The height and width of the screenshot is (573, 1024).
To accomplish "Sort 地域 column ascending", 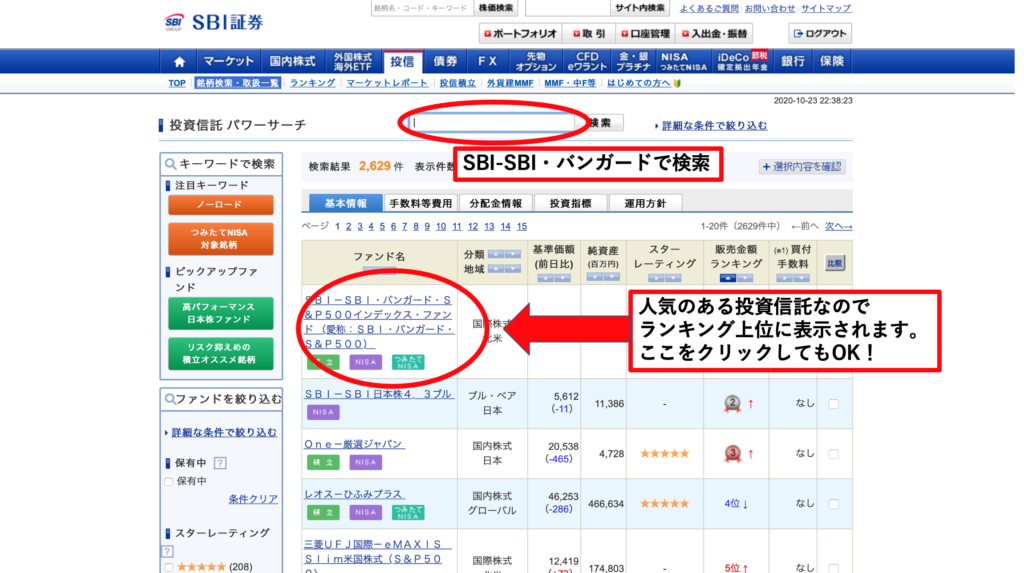I will (x=496, y=269).
